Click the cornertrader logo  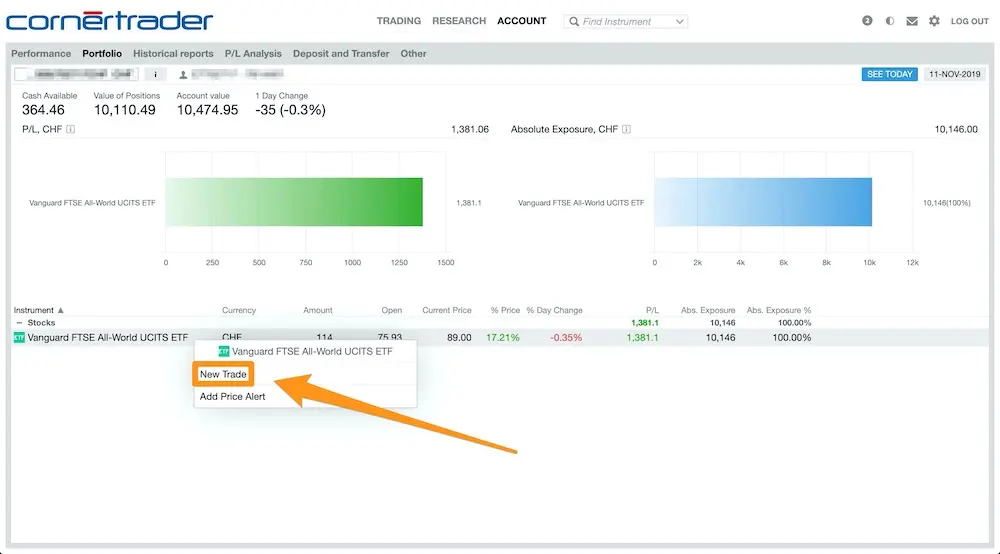tap(109, 20)
